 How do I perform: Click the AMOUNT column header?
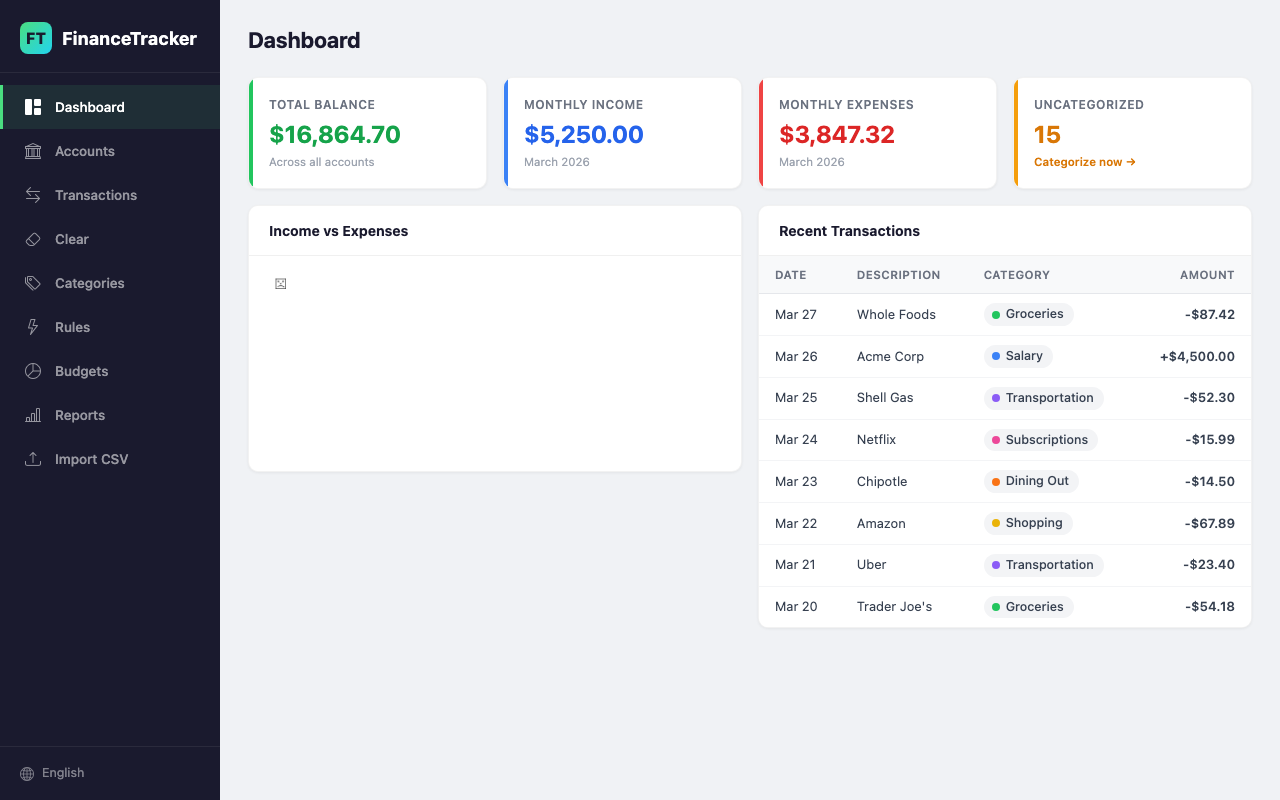pos(1207,275)
